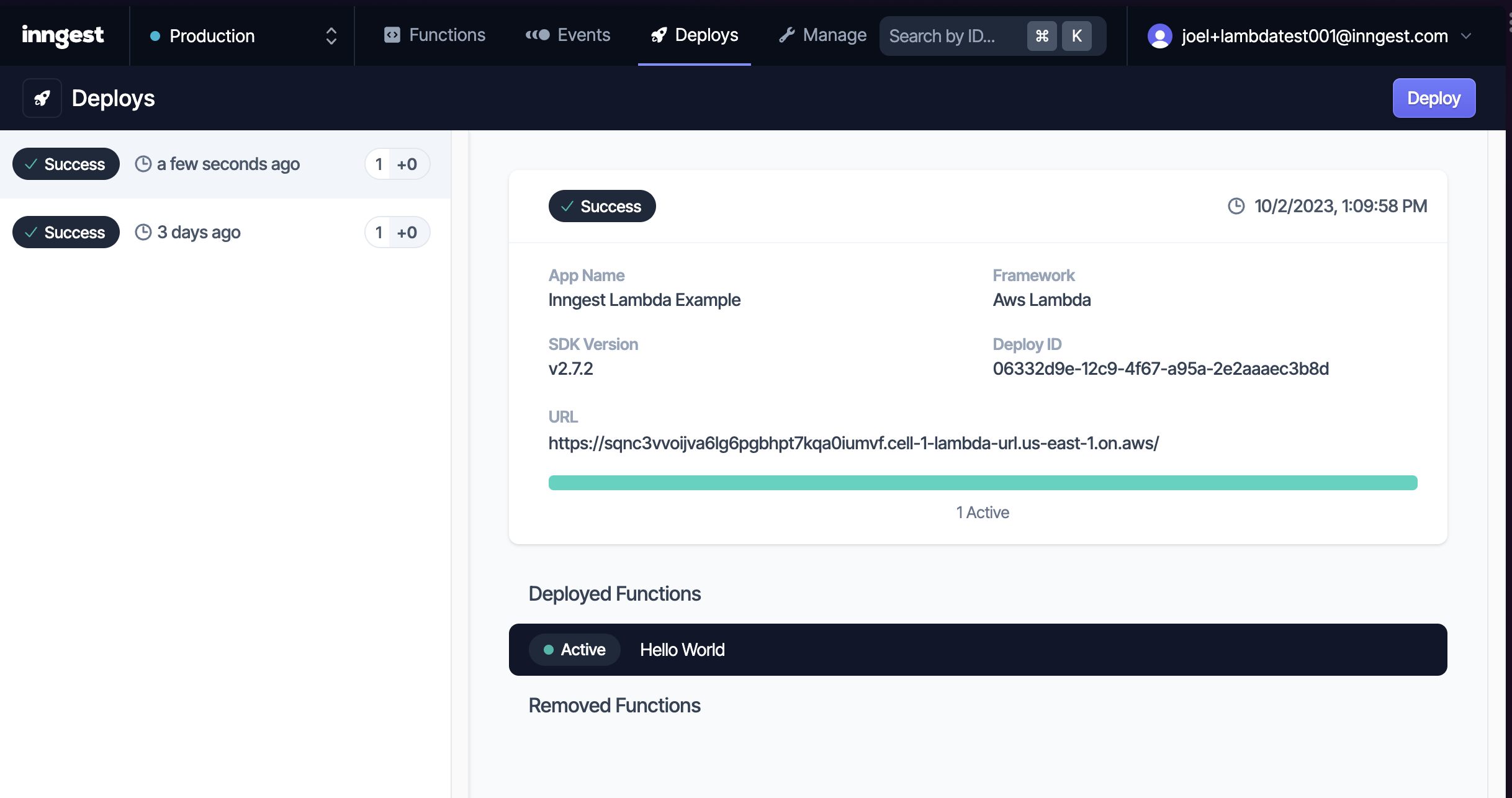Click the green active functions progress bar
1512x798 pixels.
pyautogui.click(x=983, y=483)
